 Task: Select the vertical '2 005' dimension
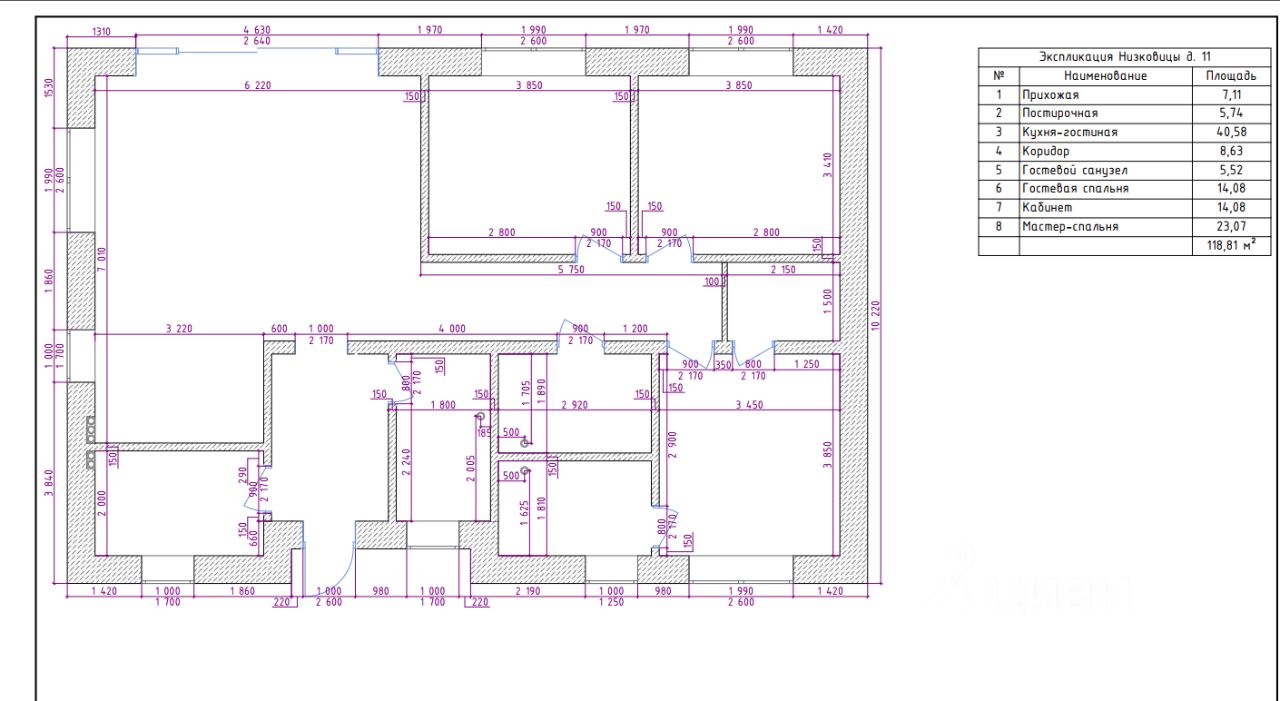(x=470, y=466)
